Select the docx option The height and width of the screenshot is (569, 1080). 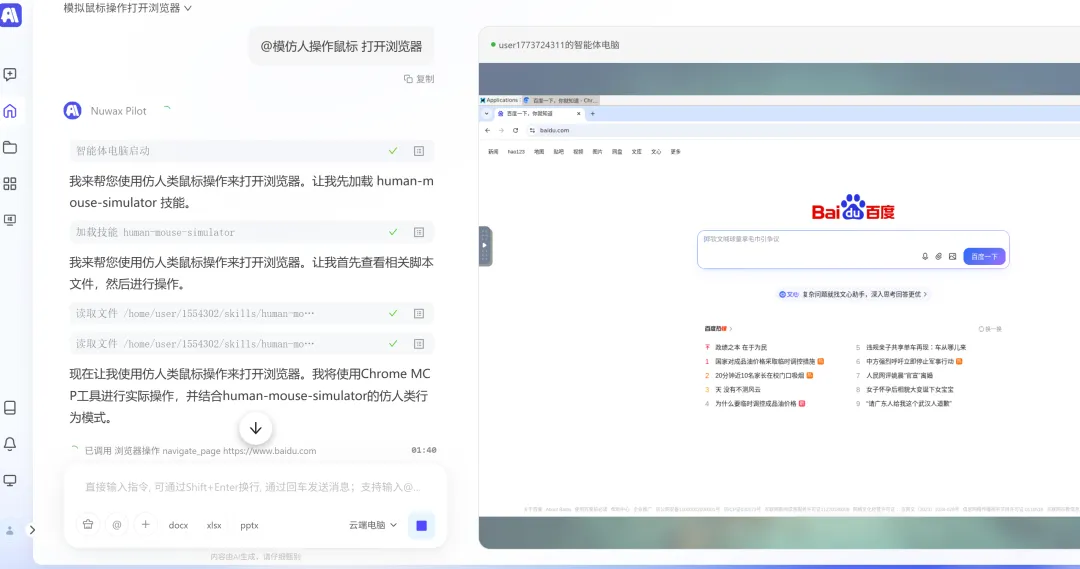(x=178, y=525)
